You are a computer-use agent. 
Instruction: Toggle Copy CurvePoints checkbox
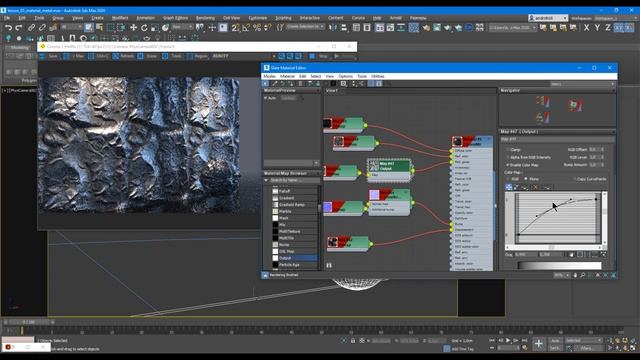(x=575, y=179)
